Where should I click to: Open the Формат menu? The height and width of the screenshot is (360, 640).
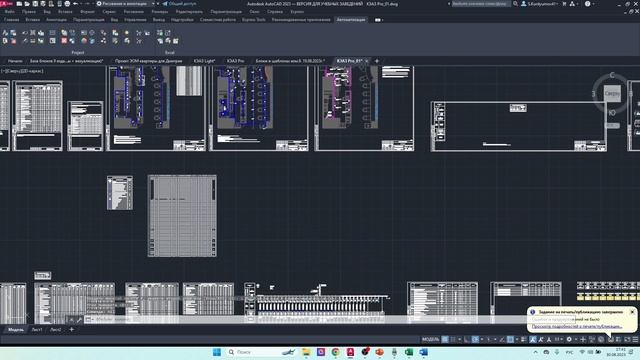click(x=87, y=12)
